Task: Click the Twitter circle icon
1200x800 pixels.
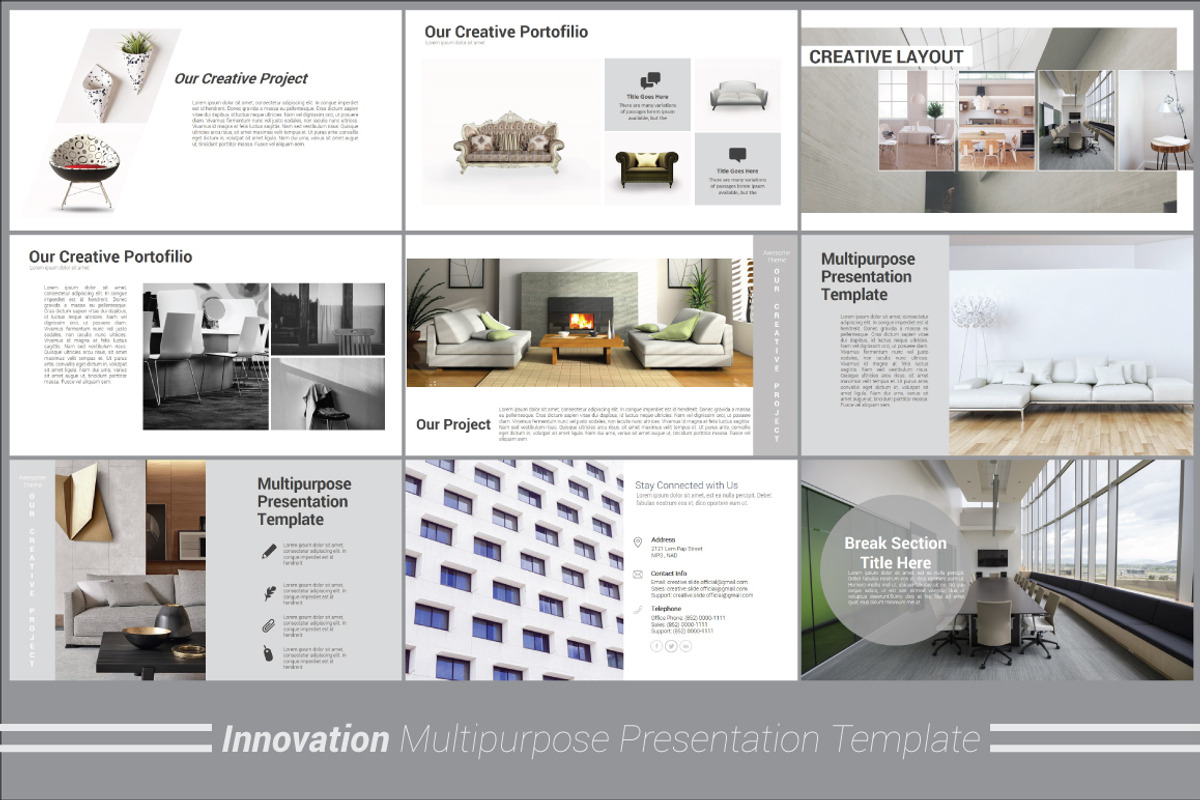Action: coord(671,646)
